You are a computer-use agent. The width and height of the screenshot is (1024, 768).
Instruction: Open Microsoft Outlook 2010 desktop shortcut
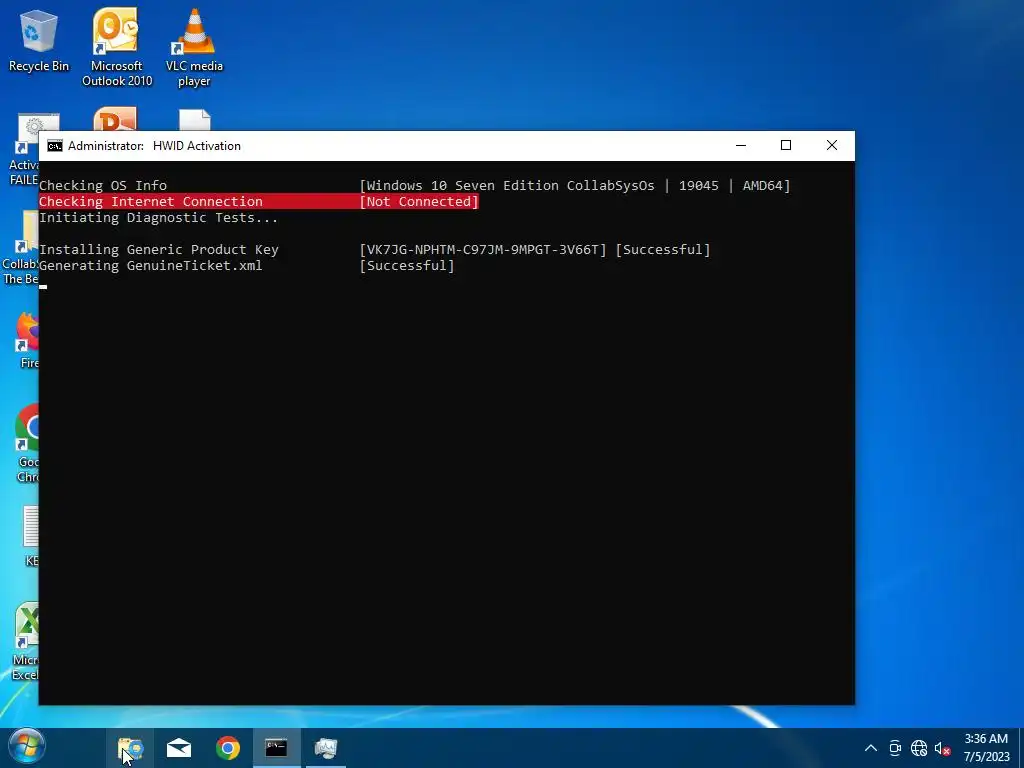pos(117,47)
